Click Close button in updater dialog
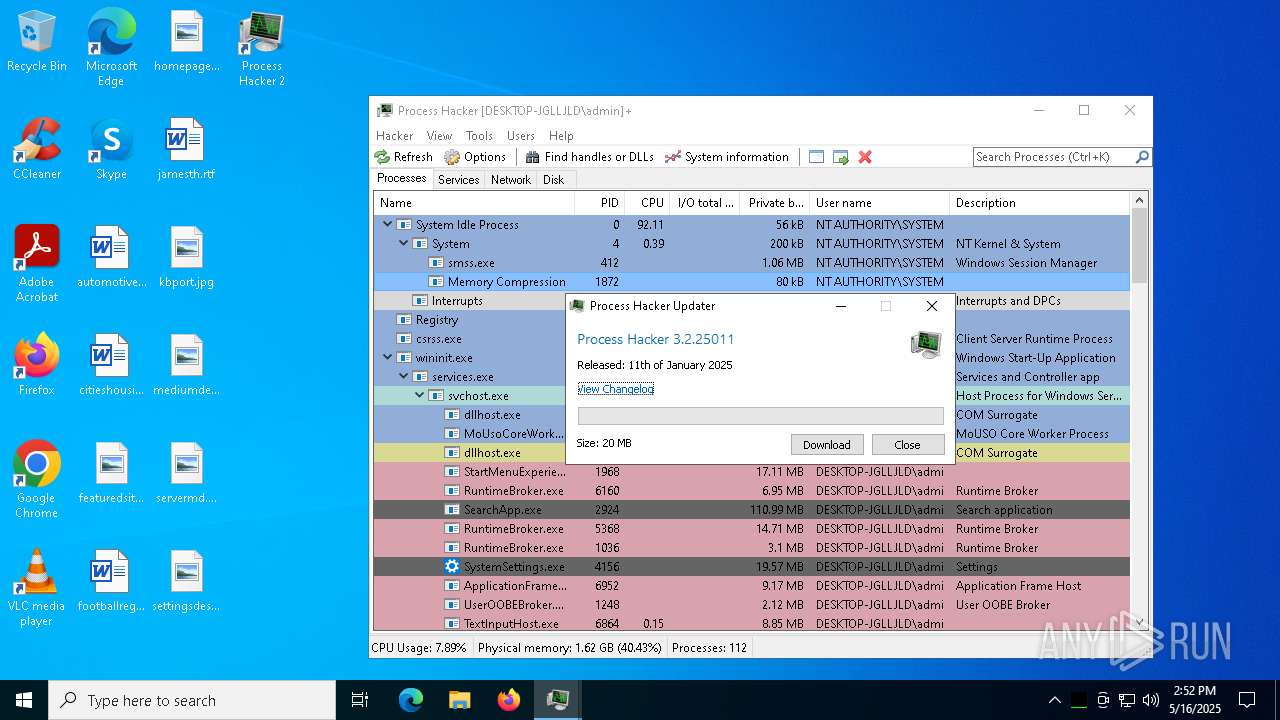The image size is (1280, 720). point(908,445)
